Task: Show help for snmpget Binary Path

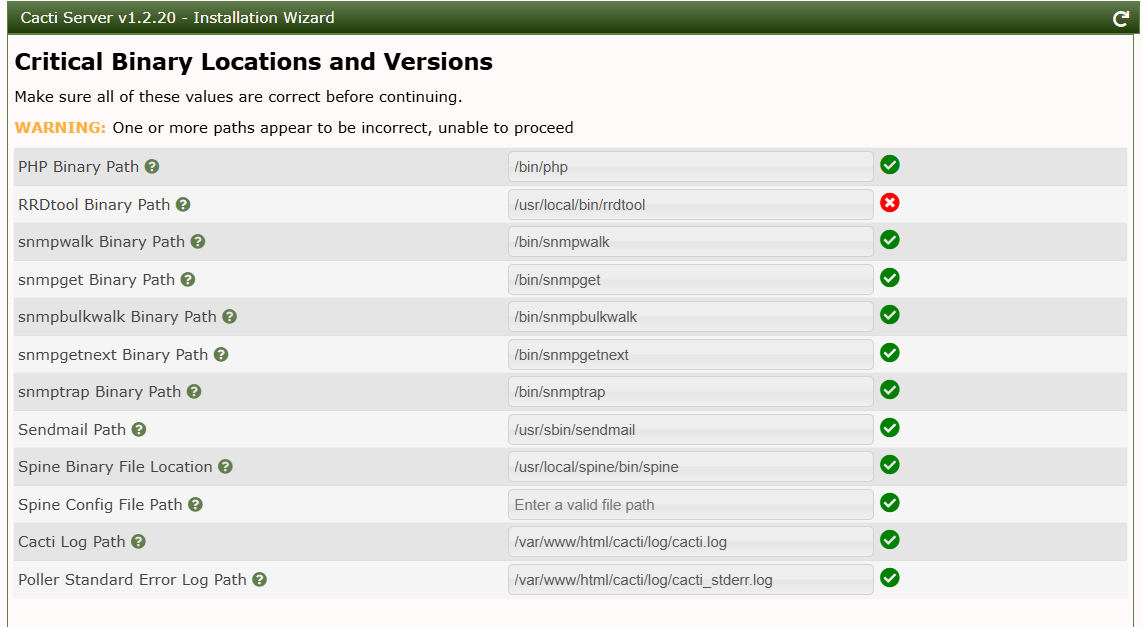Action: 188,280
